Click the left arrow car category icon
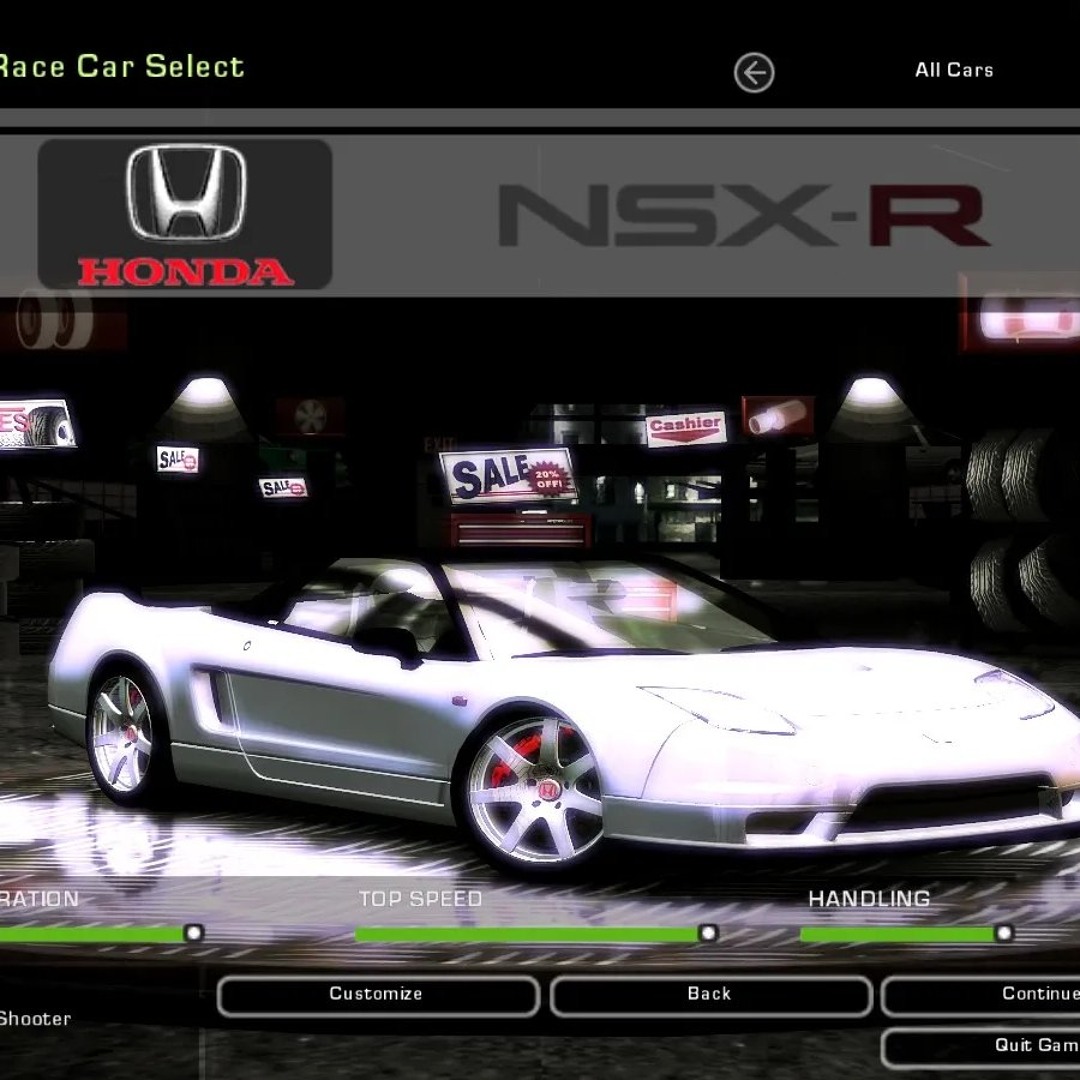The height and width of the screenshot is (1080, 1080). [x=754, y=72]
